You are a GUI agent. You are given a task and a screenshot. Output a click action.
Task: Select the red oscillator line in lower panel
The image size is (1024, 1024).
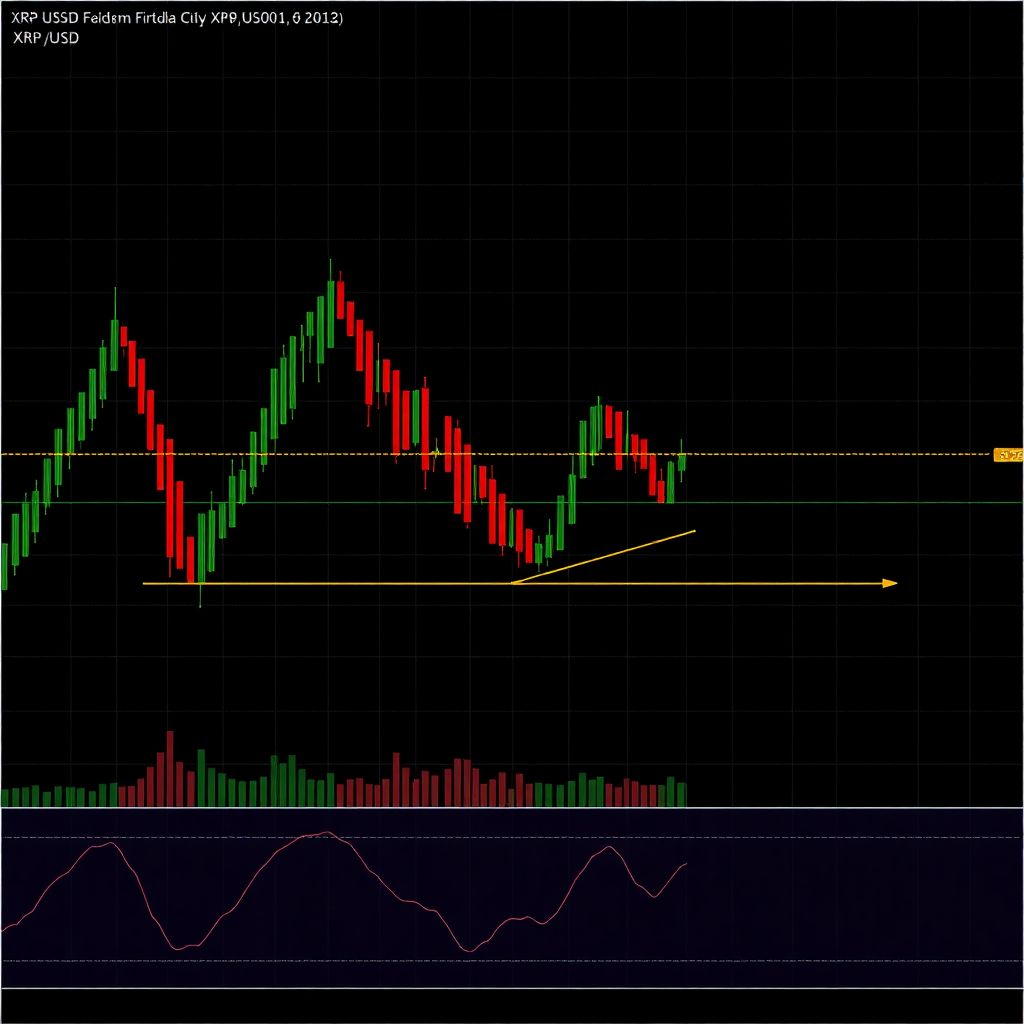point(344,891)
